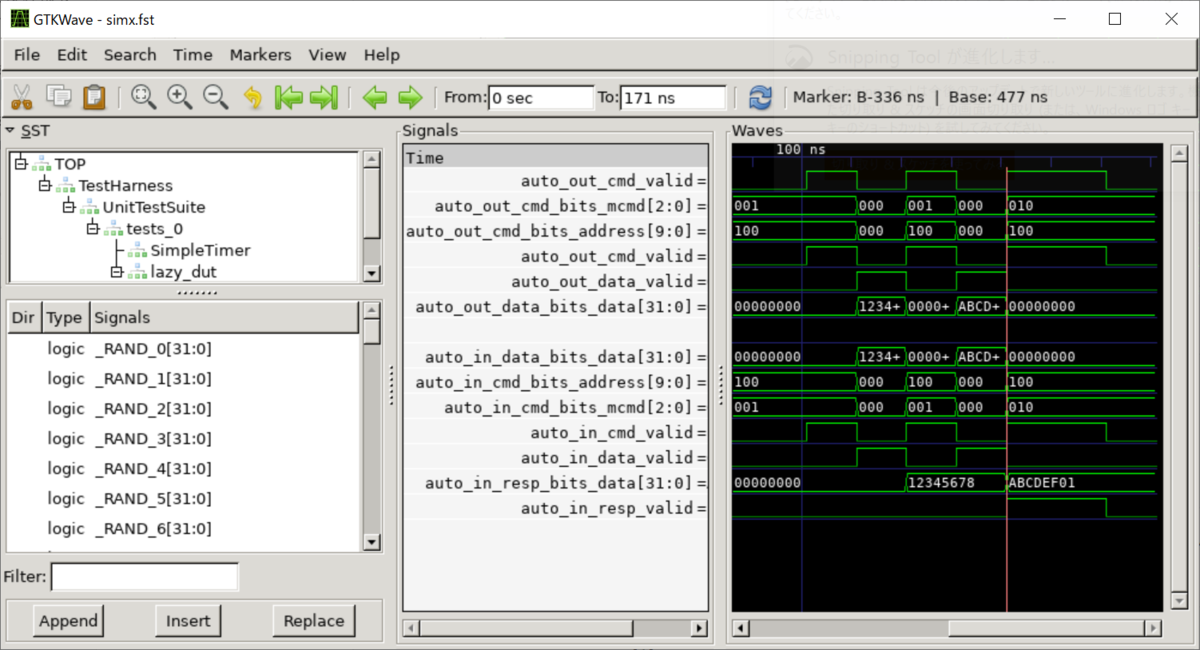Click the Paste clipboard icon

tap(94, 97)
